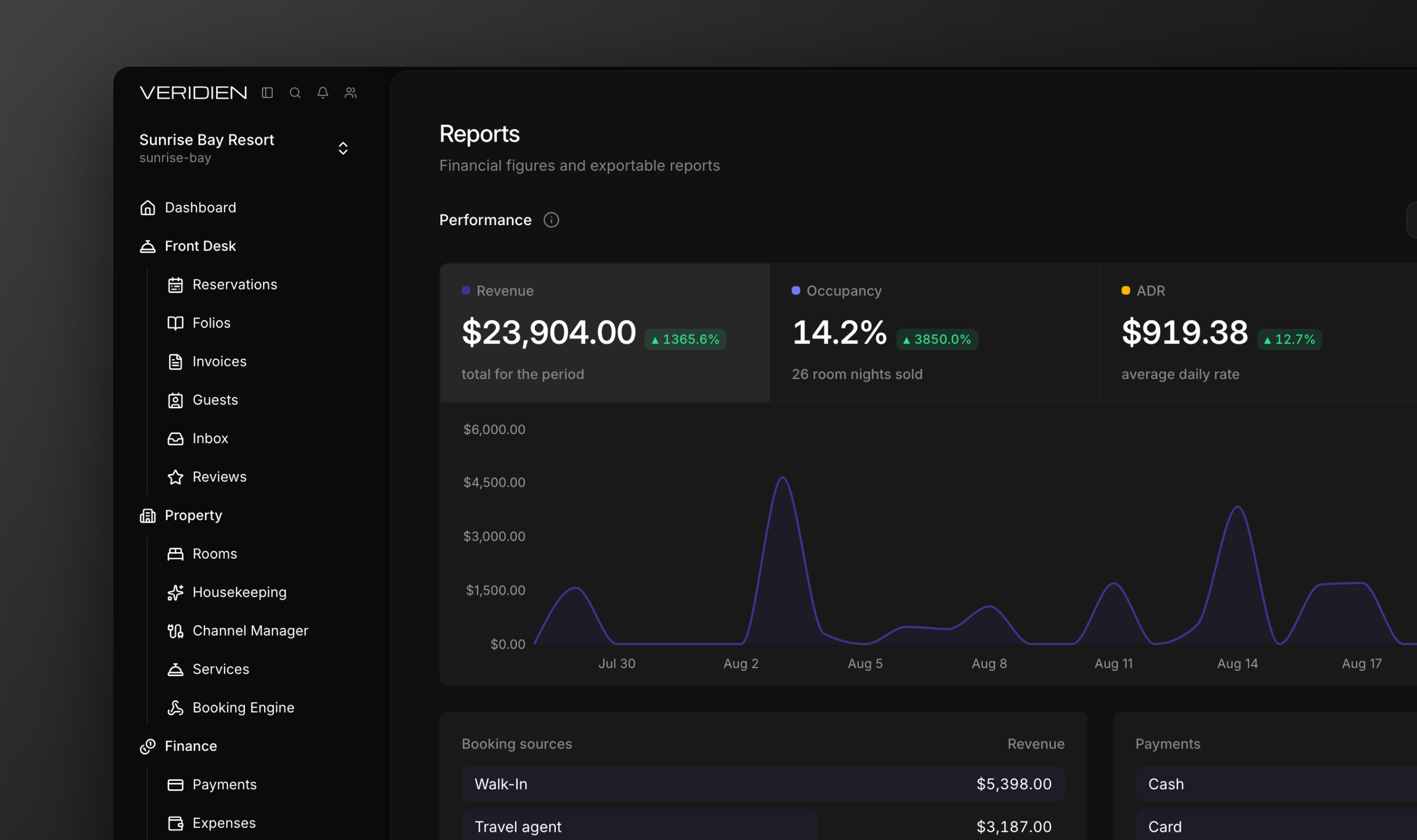Toggle the sidebar panel icon
Screen dimensions: 1417x840
(267, 92)
